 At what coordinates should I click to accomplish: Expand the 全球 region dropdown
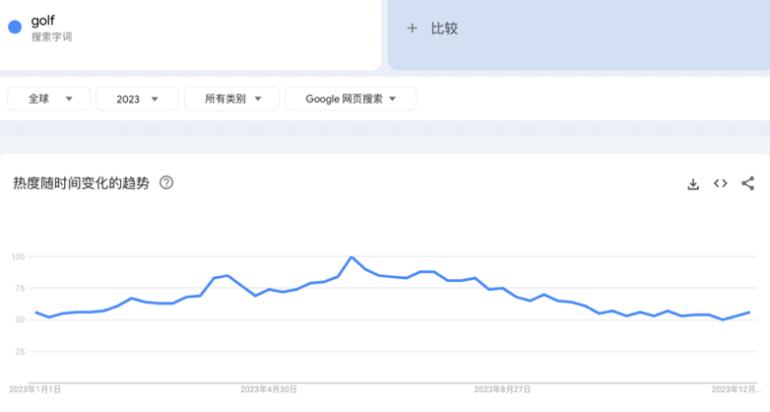point(49,99)
